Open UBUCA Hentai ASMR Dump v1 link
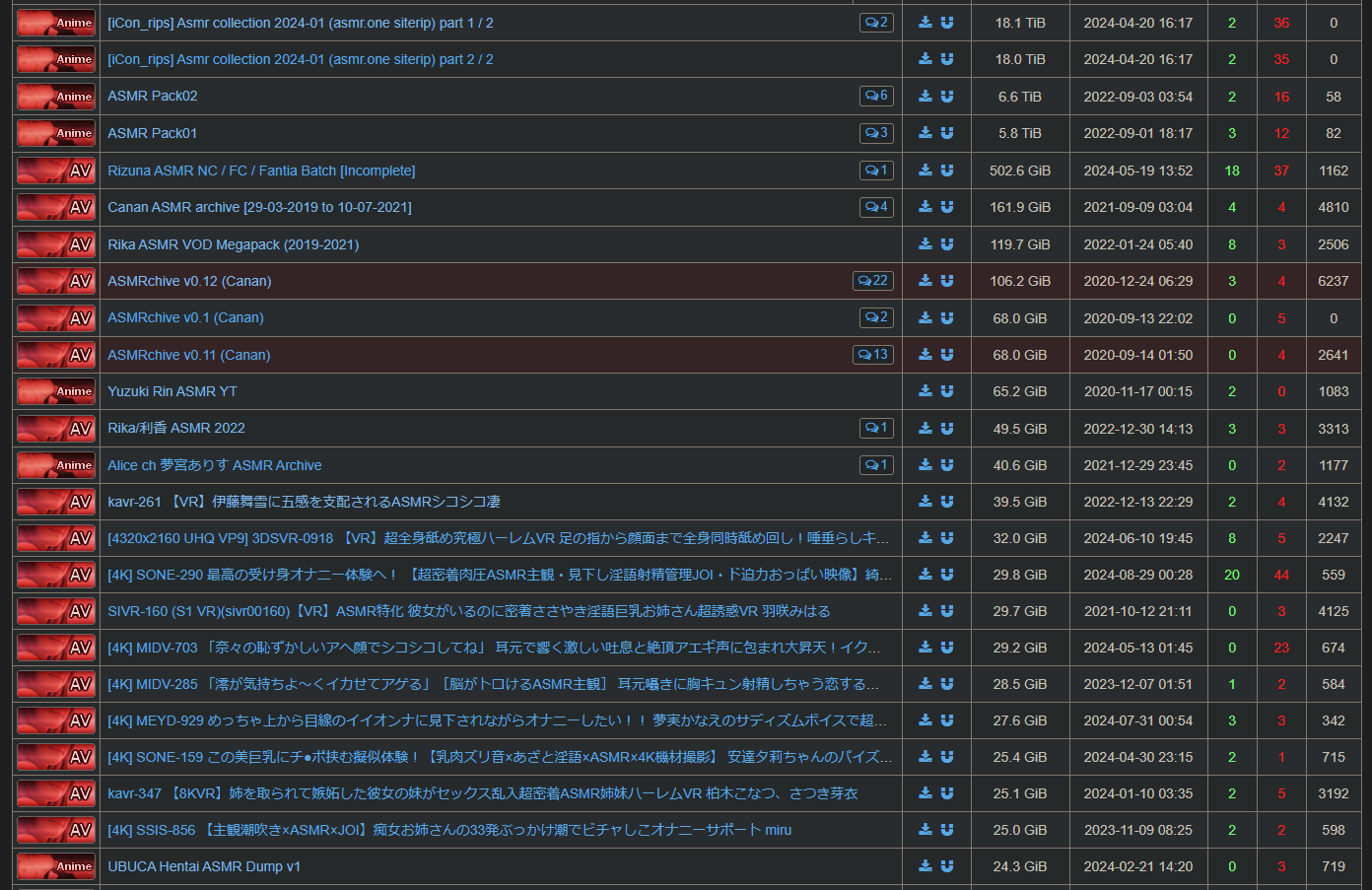Viewport: 1372px width, 890px height. point(204,866)
